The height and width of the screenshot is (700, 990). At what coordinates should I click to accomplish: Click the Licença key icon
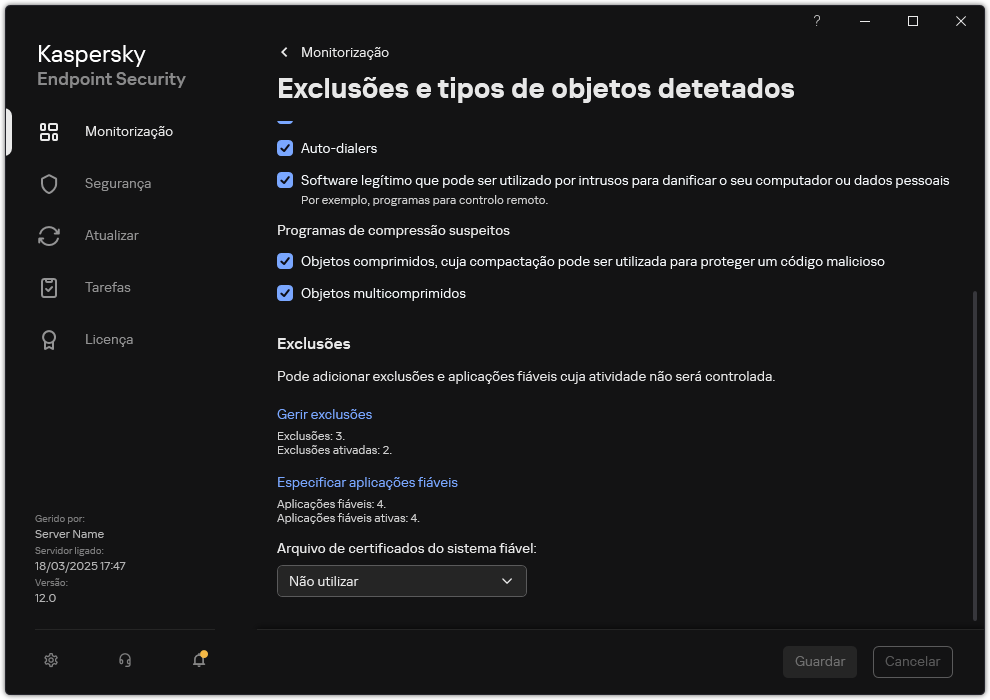point(48,339)
